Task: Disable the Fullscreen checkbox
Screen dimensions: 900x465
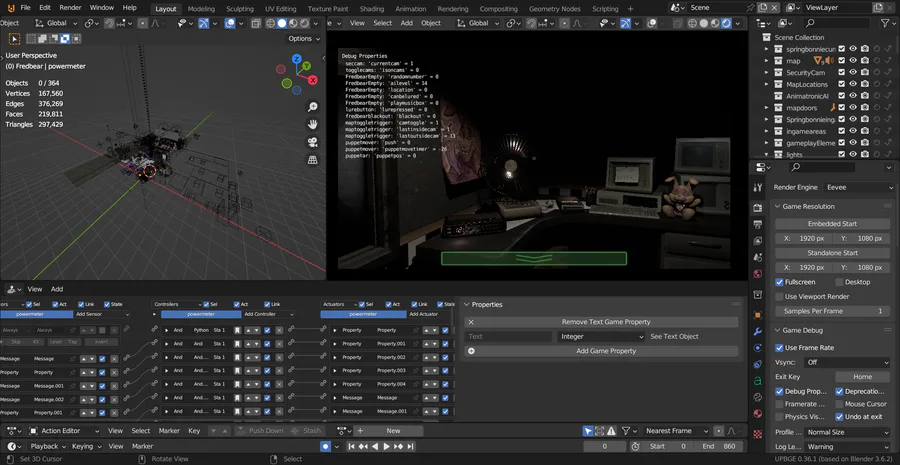Action: click(780, 282)
